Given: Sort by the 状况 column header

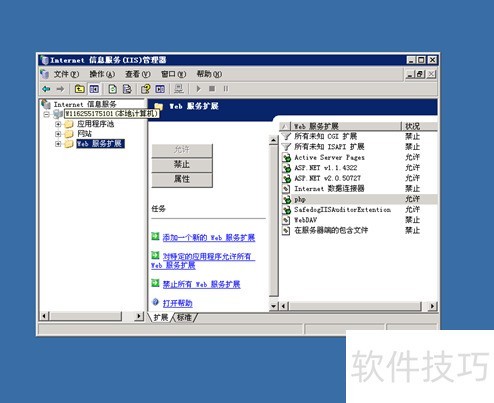Looking at the screenshot, I should coord(419,126).
